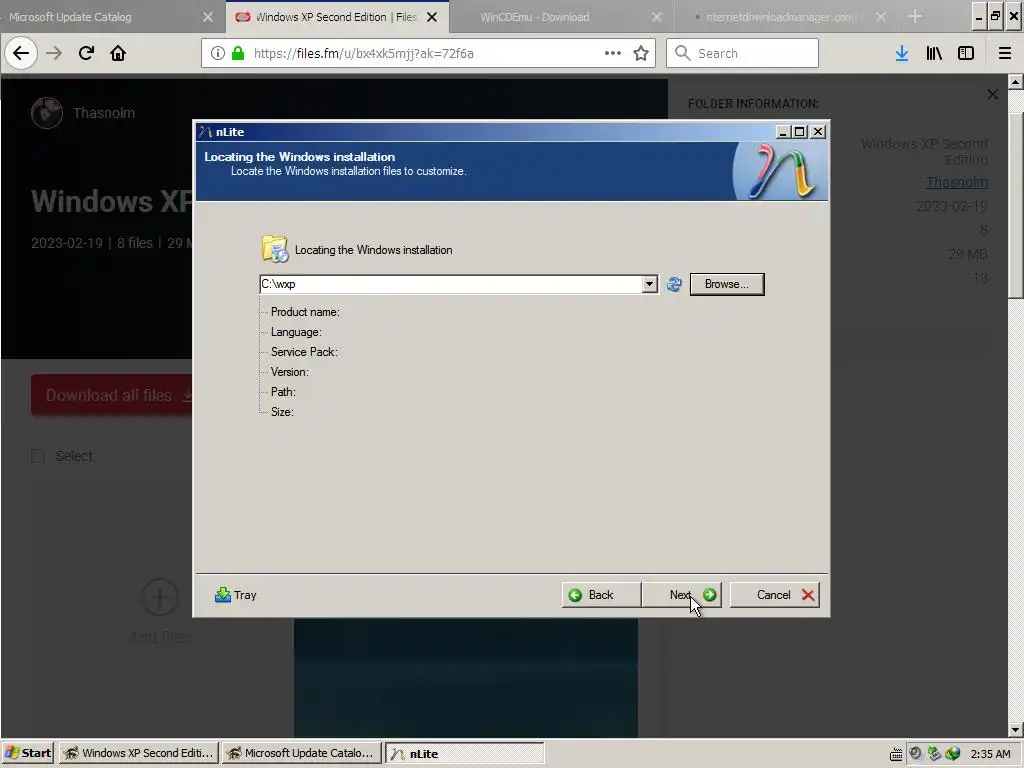1024x768 pixels.
Task: Send nLite to Tray
Action: pos(236,595)
